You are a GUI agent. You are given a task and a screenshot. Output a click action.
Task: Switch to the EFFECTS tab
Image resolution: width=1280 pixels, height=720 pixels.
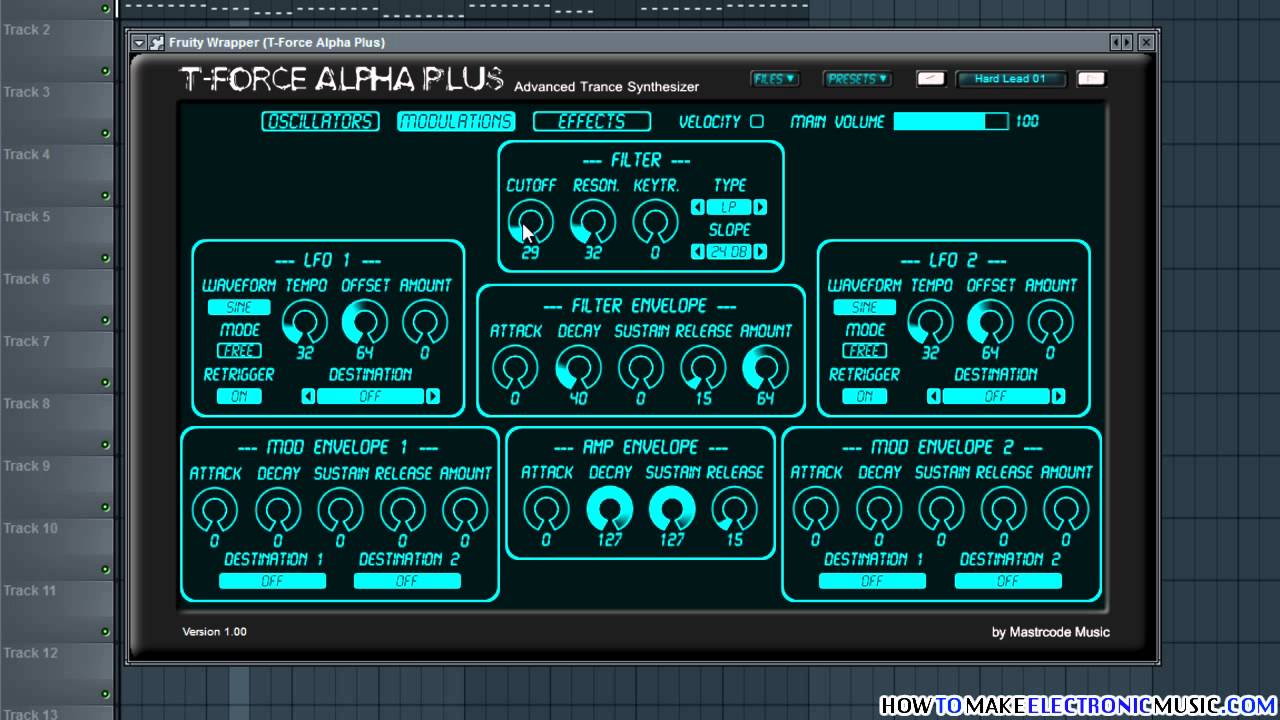[592, 121]
